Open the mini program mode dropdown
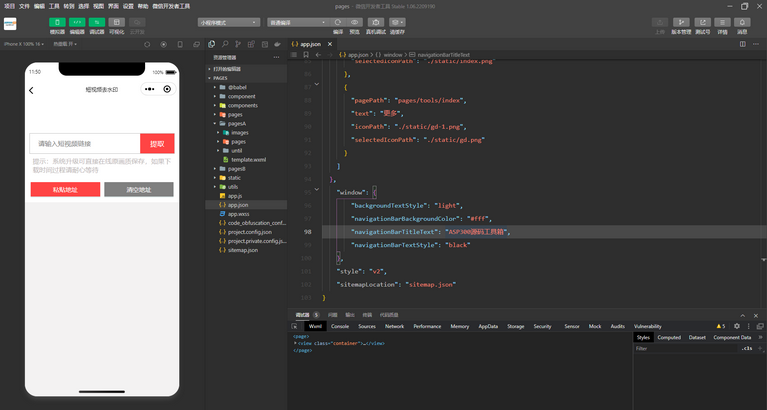Viewport: 767px width, 410px height. pyautogui.click(x=228, y=21)
